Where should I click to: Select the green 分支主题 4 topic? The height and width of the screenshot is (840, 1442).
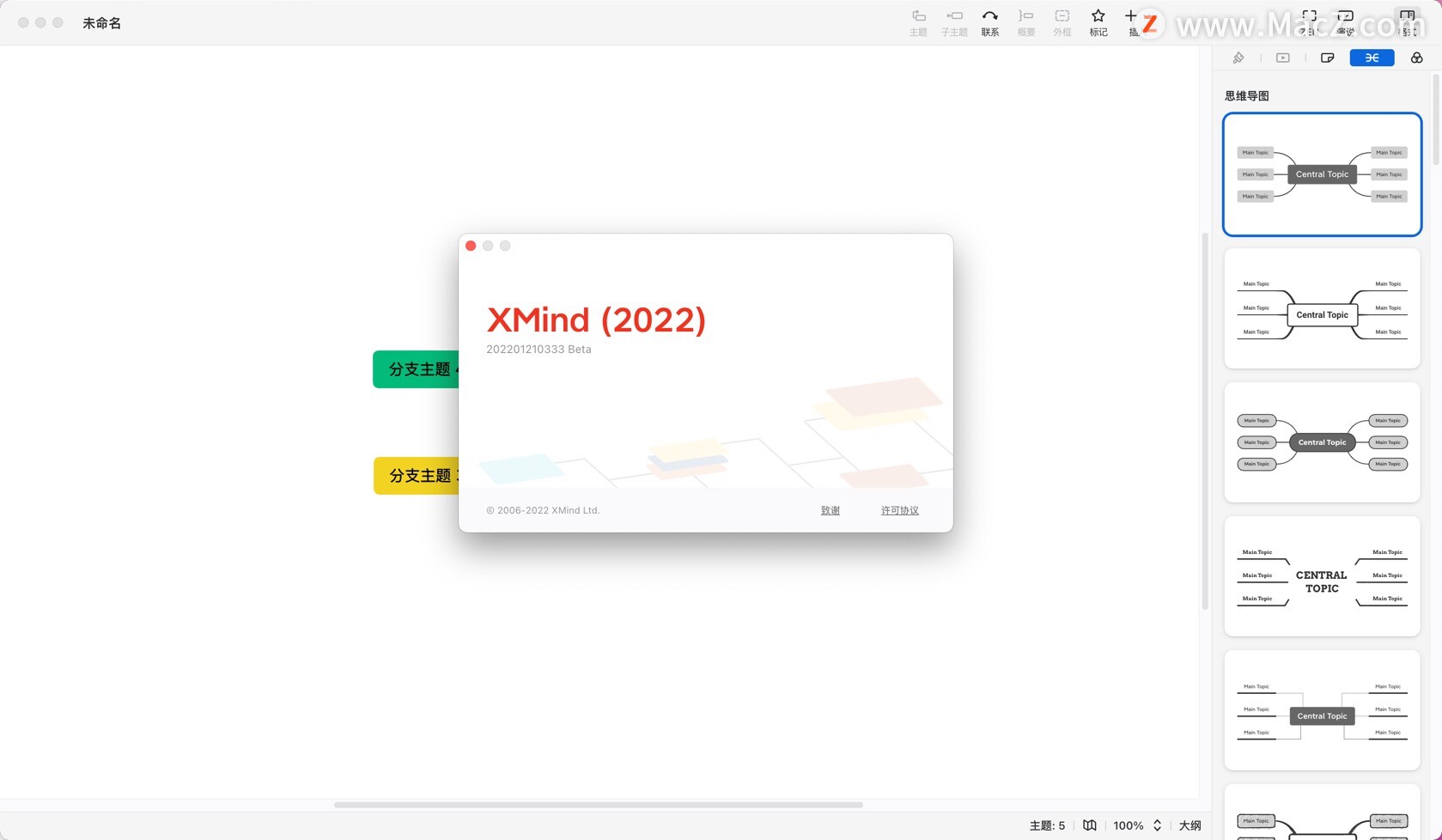417,369
